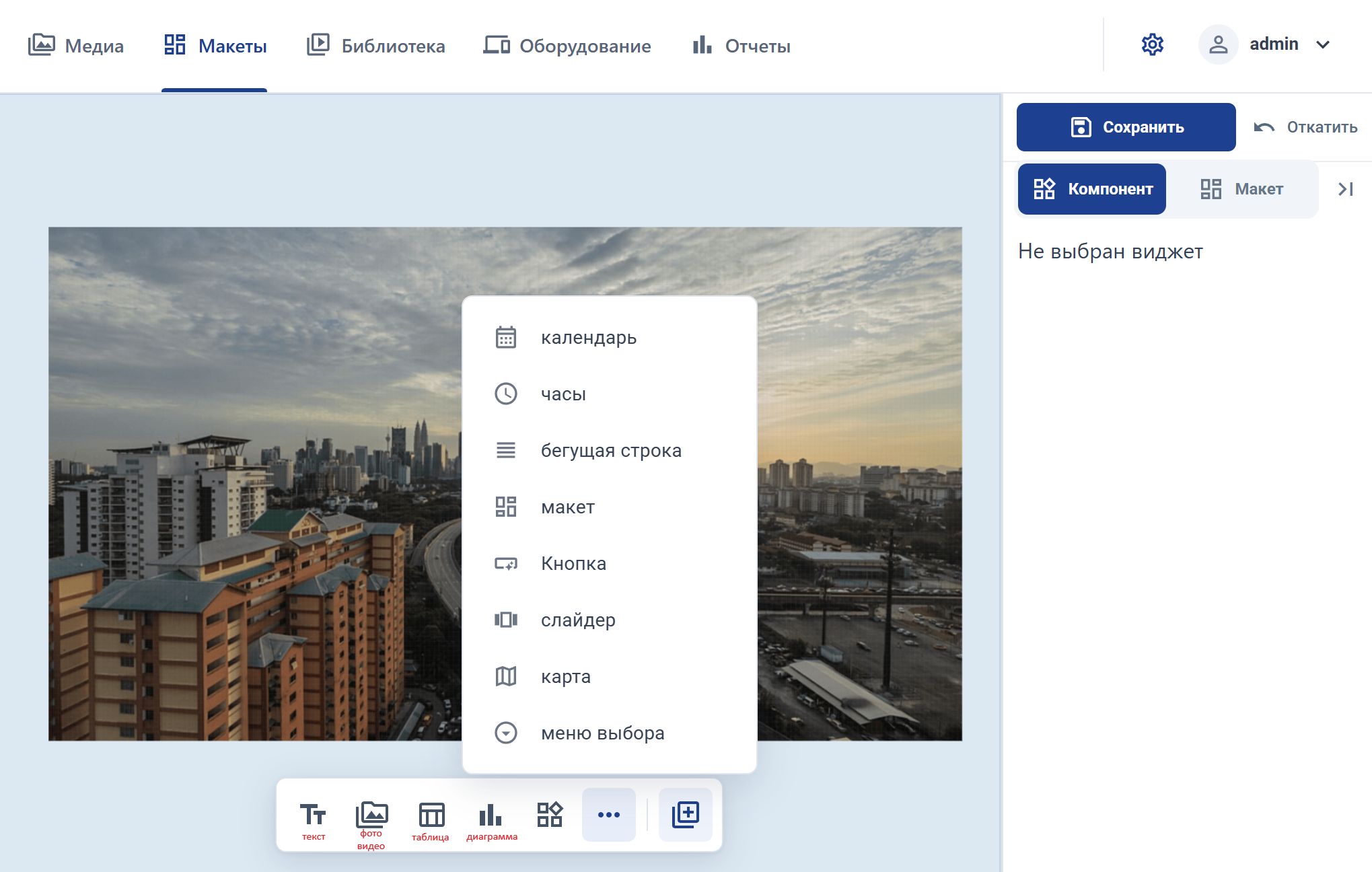1372x872 pixels.
Task: Select бегущая строка menu item
Action: pos(610,450)
